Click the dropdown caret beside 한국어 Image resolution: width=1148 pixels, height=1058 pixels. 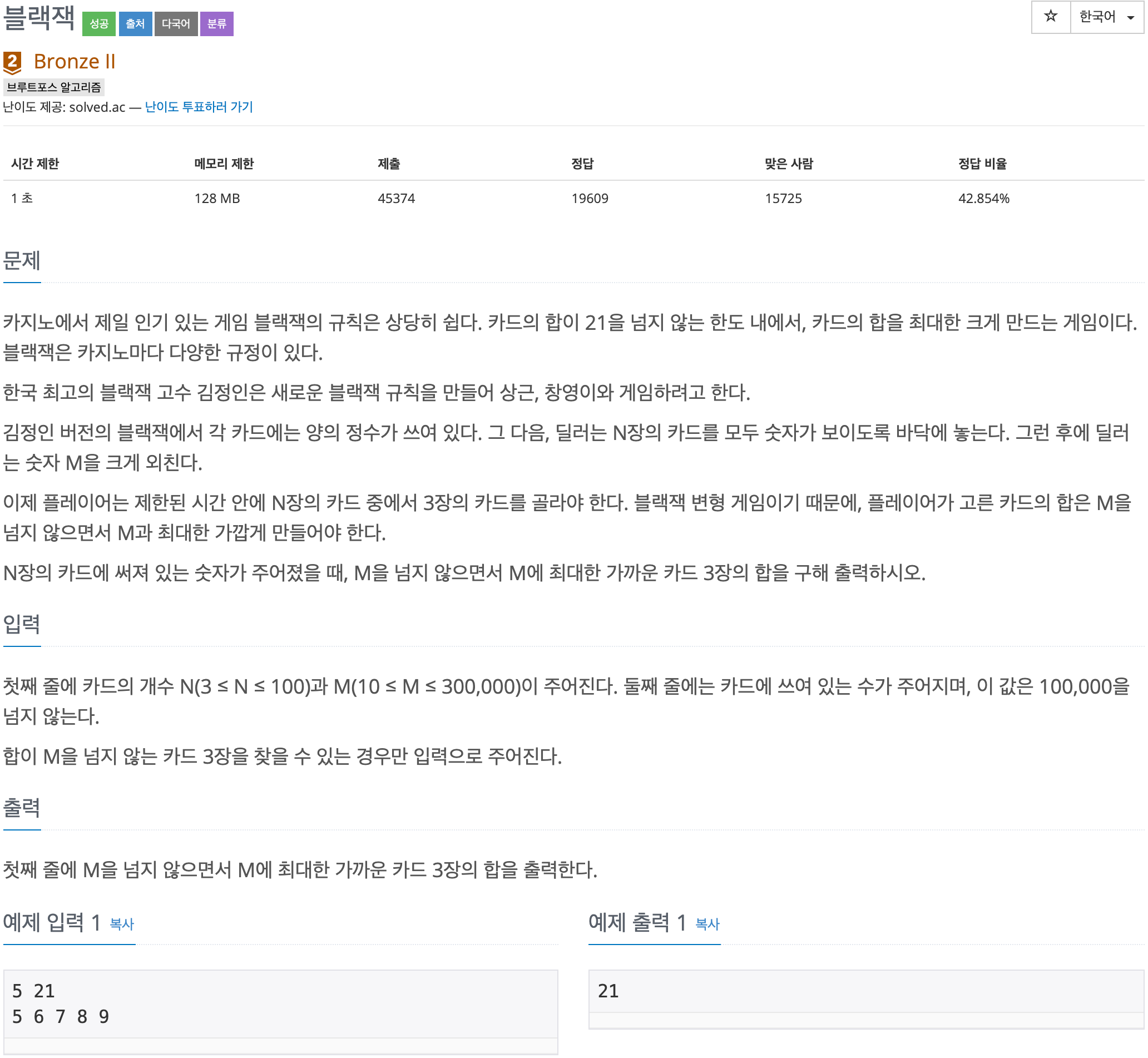[x=1132, y=18]
